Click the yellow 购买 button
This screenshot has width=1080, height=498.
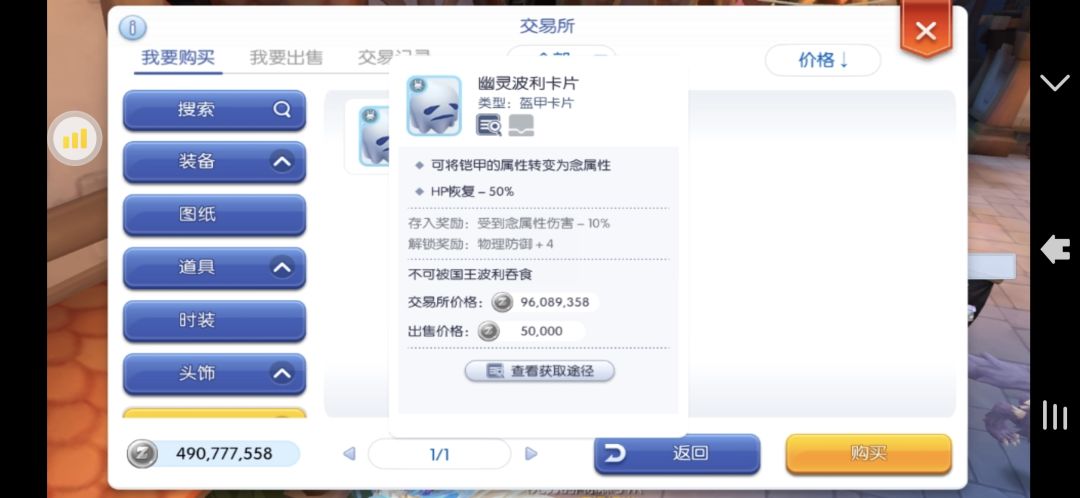click(x=869, y=453)
